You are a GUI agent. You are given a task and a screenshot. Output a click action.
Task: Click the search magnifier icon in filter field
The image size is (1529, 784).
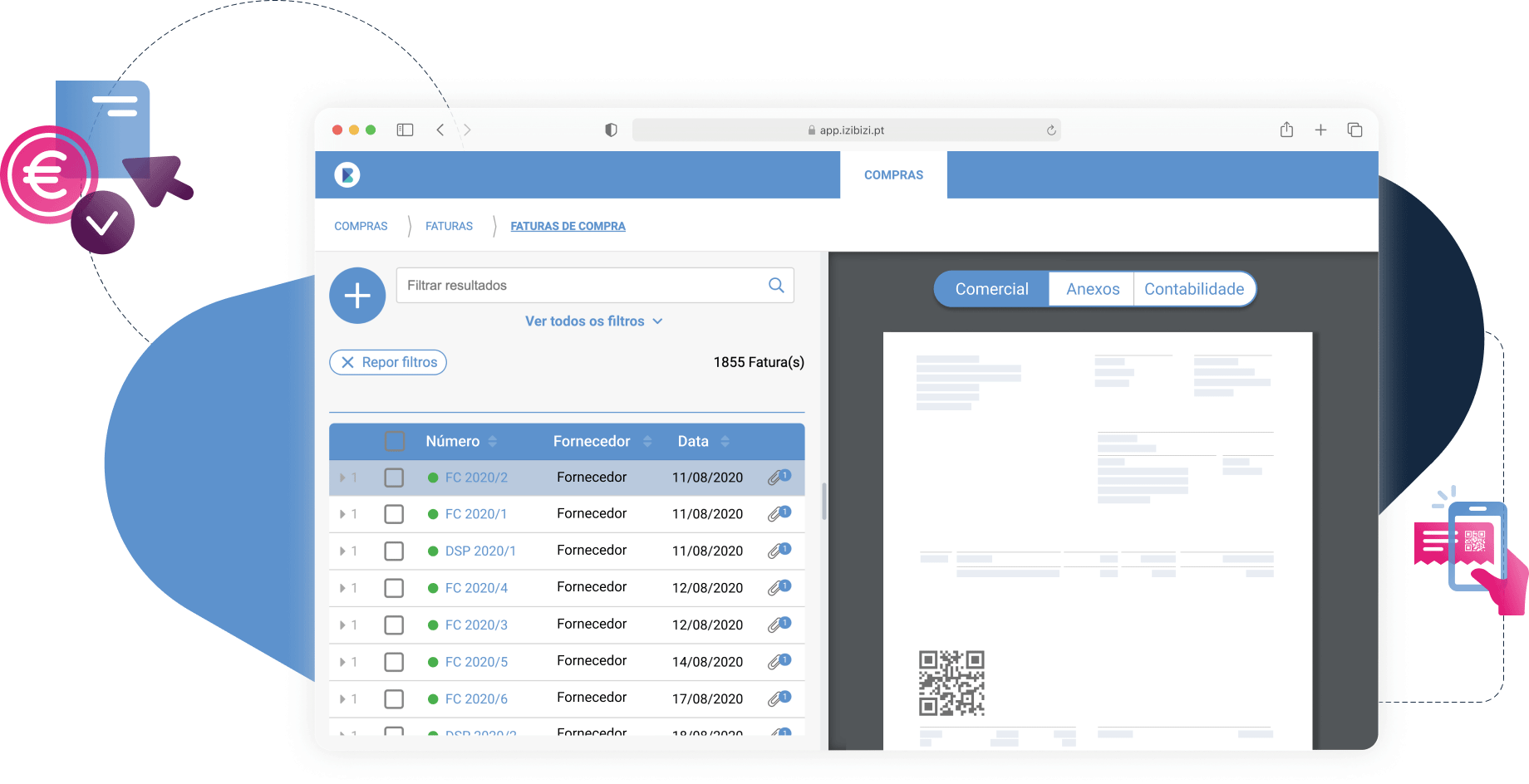coord(776,286)
